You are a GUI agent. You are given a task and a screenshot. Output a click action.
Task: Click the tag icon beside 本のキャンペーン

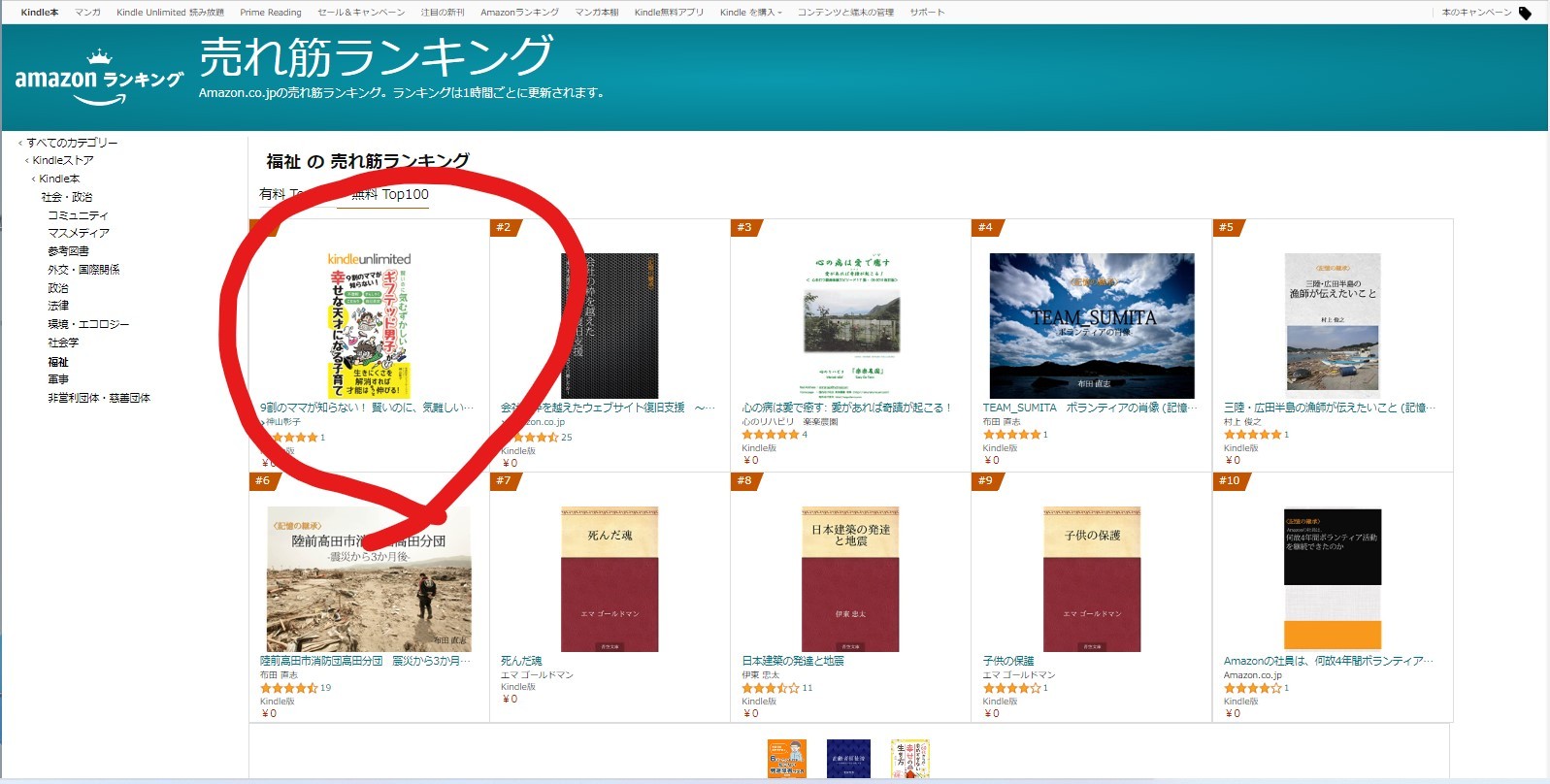[1525, 13]
